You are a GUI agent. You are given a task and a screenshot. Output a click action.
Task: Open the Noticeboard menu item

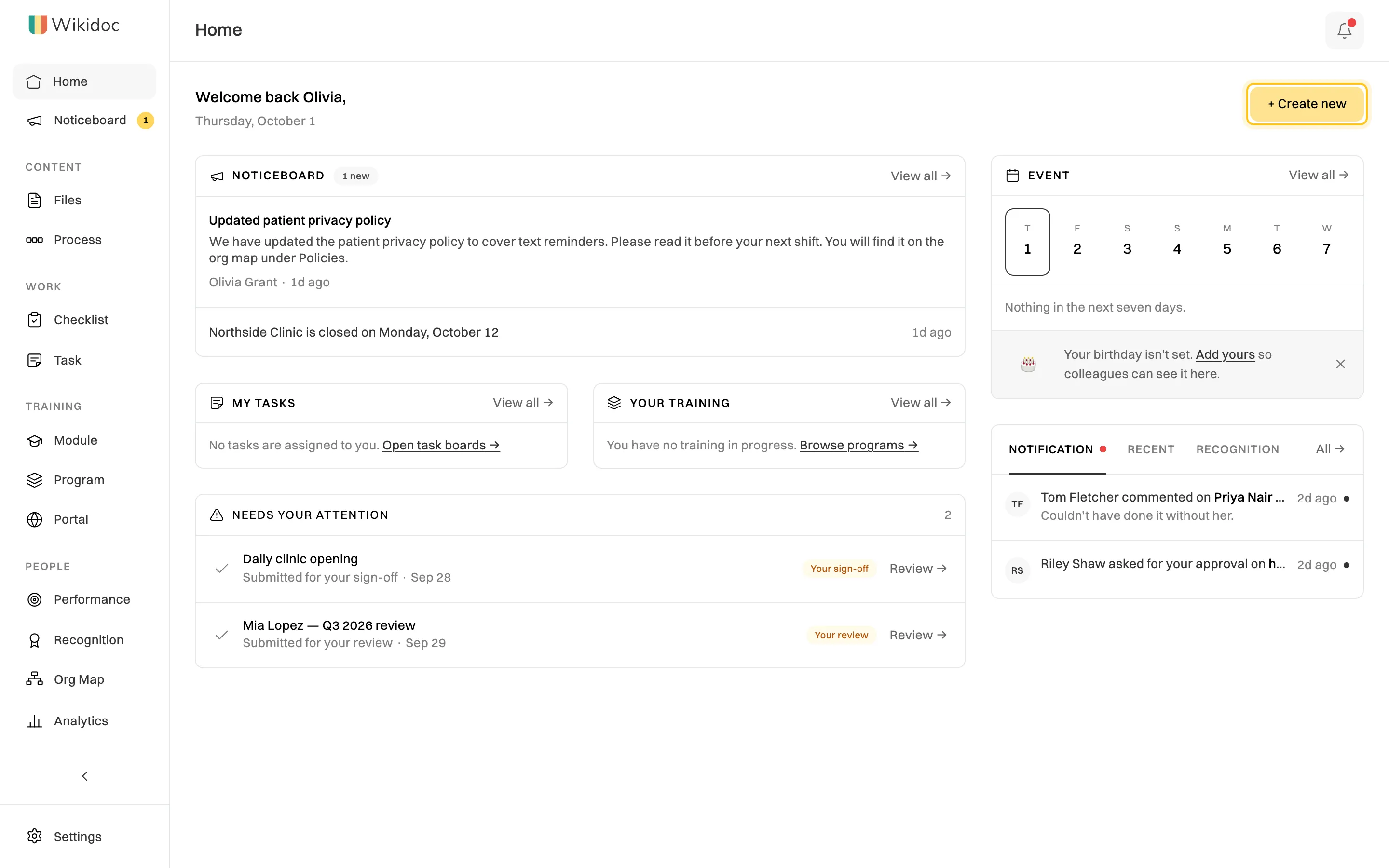(x=84, y=121)
